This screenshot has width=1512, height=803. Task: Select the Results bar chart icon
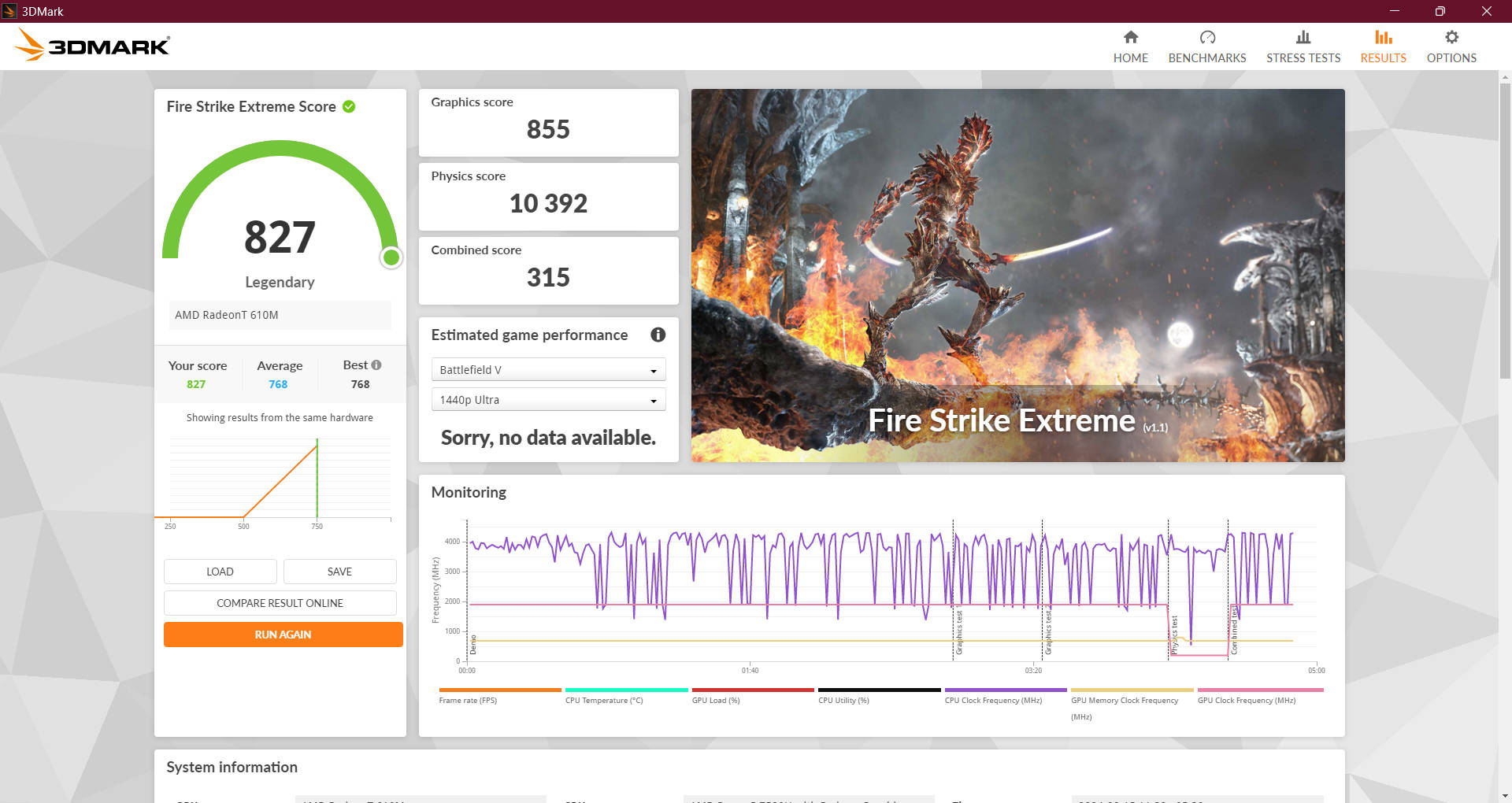1383,37
